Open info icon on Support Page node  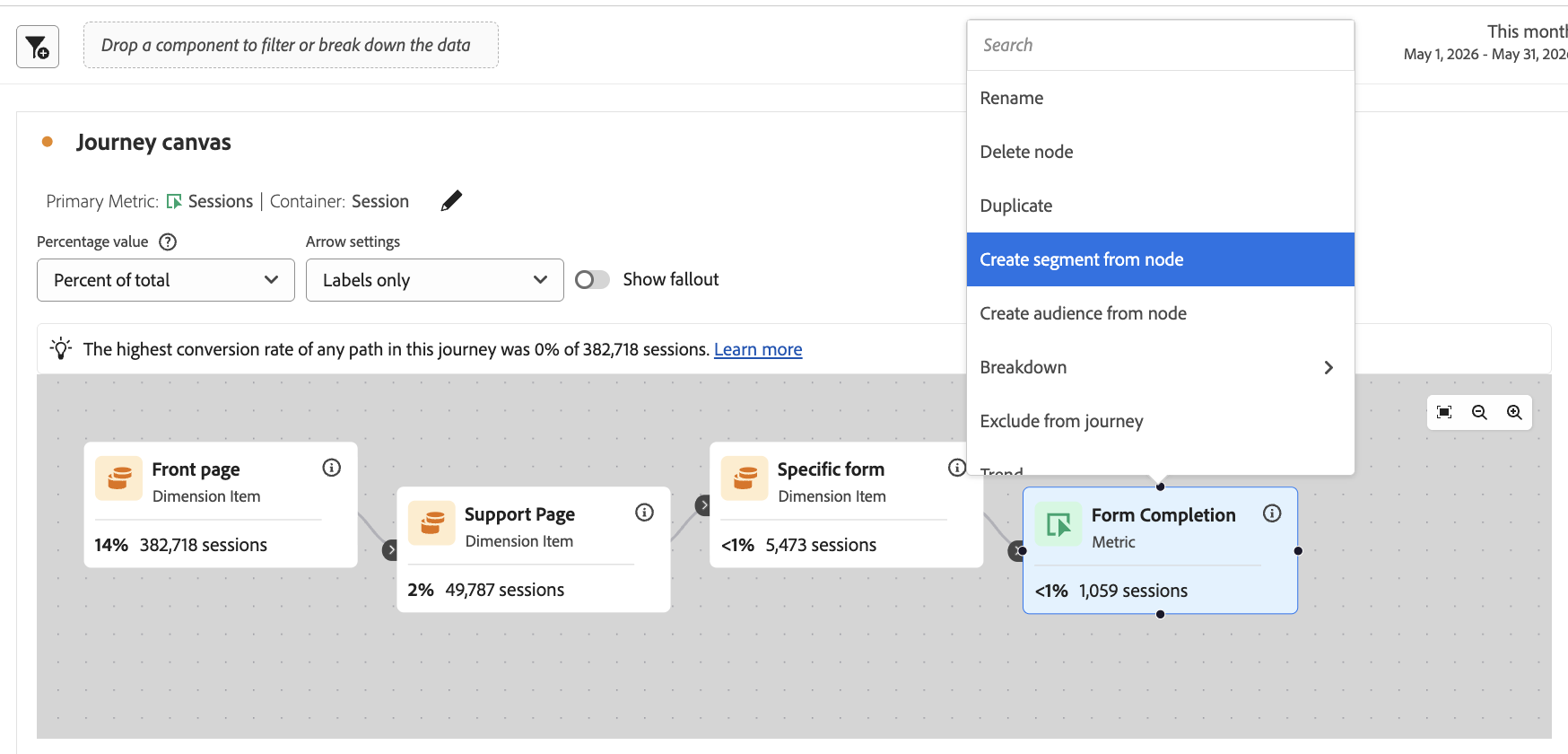tap(644, 513)
